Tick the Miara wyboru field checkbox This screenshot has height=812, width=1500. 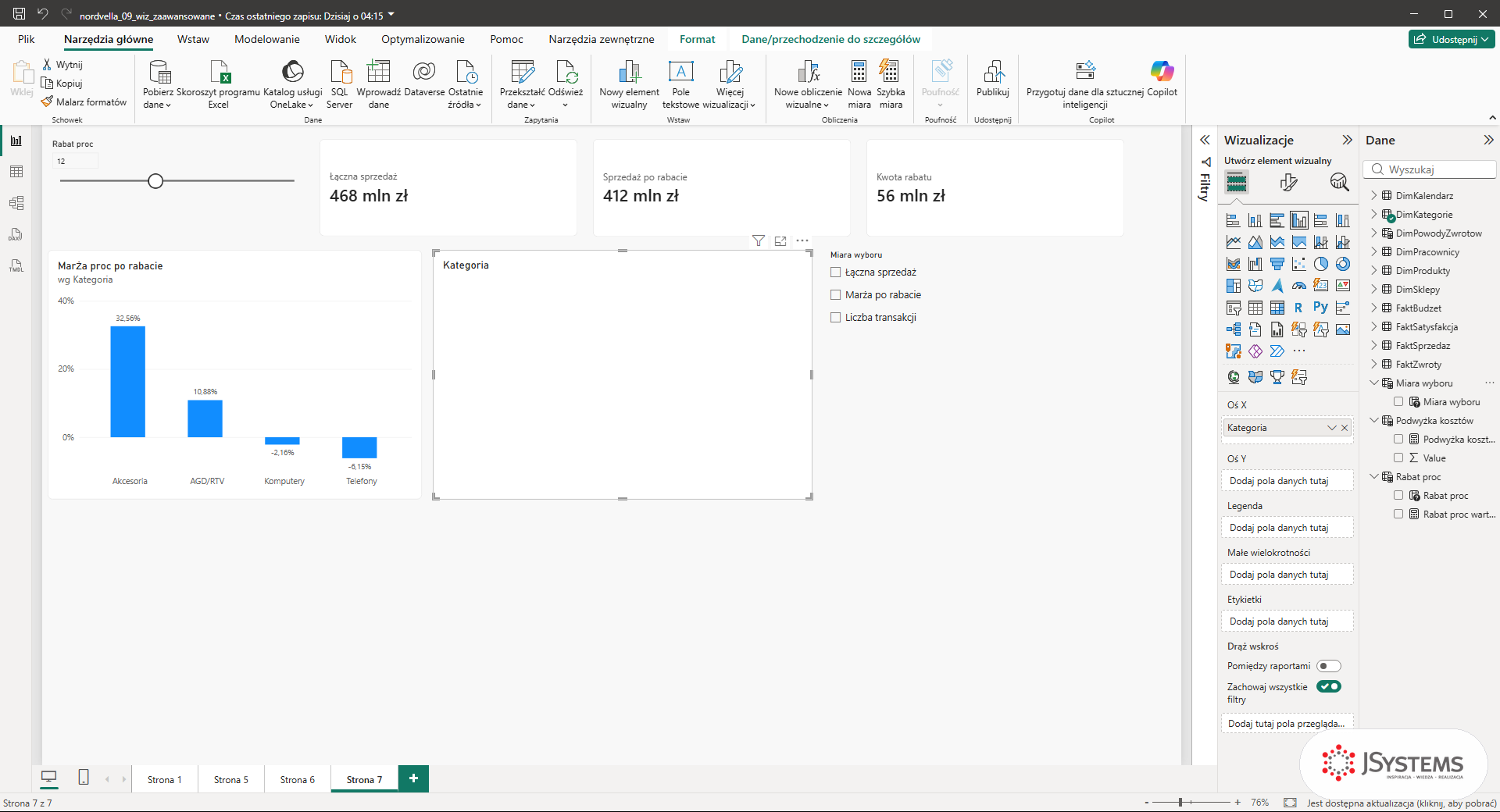coord(1398,402)
